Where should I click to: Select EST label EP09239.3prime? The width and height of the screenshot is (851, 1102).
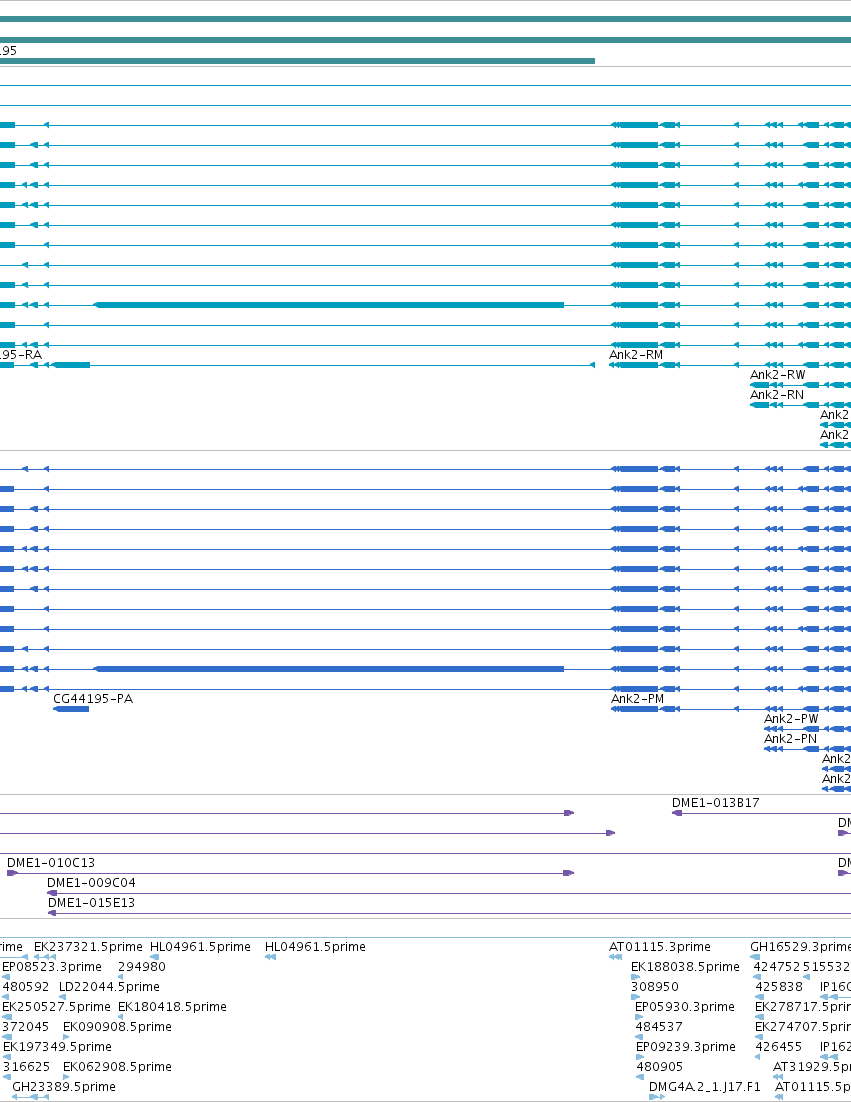point(686,1046)
